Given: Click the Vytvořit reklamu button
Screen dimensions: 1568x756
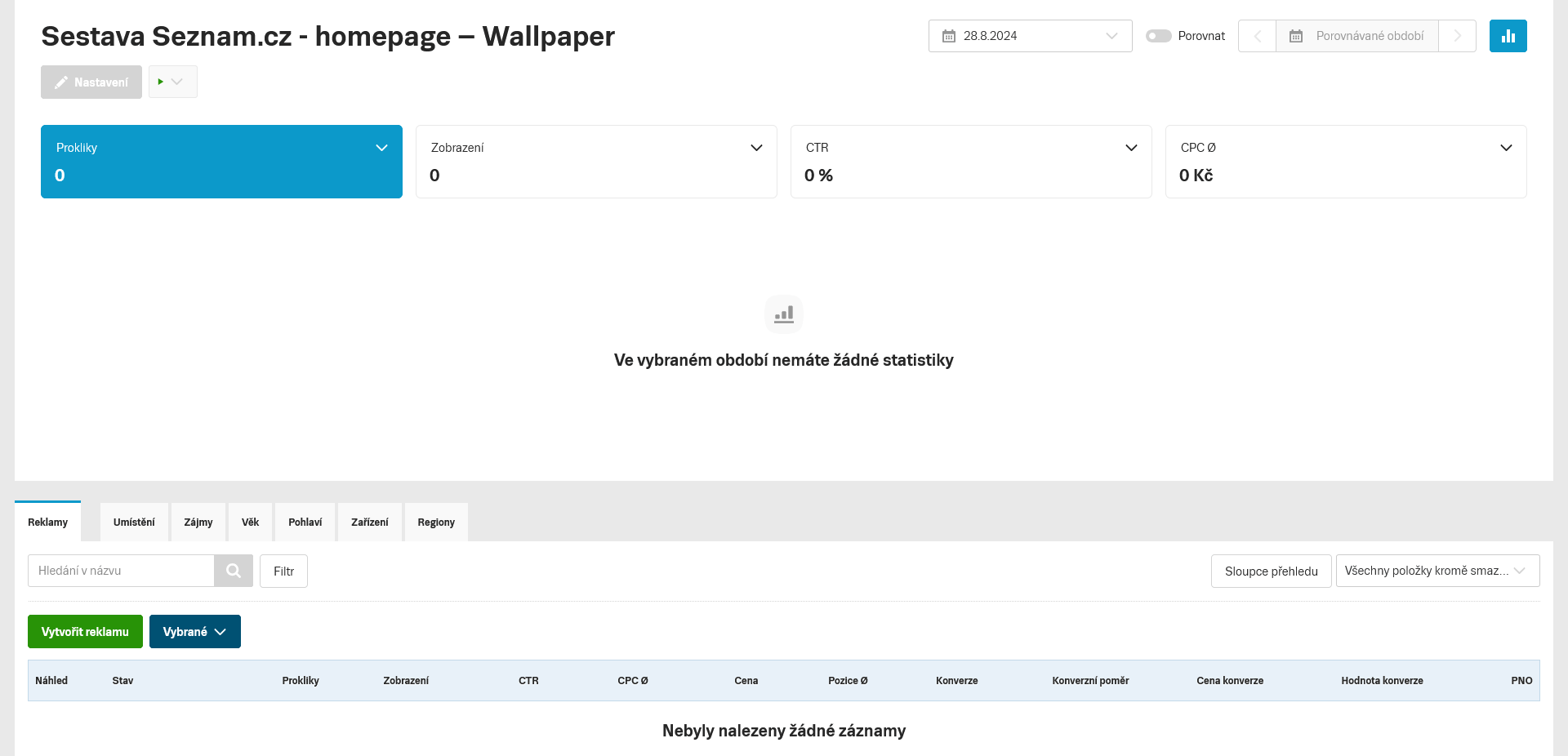Looking at the screenshot, I should pyautogui.click(x=85, y=632).
